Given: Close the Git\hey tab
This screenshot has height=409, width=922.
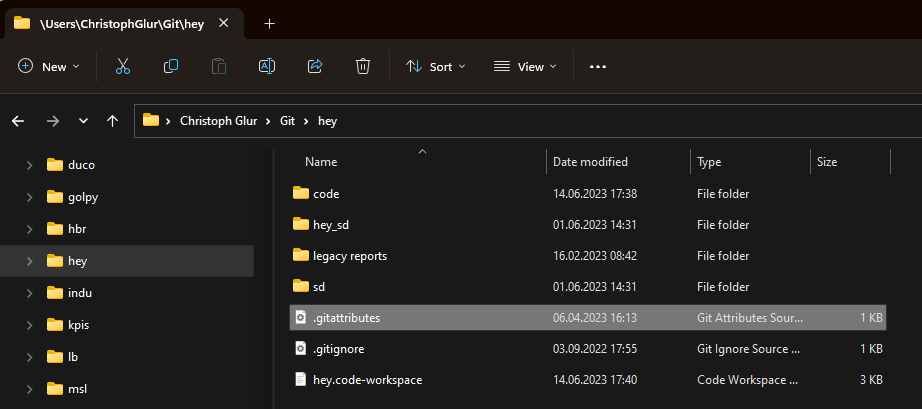Looking at the screenshot, I should pyautogui.click(x=223, y=24).
